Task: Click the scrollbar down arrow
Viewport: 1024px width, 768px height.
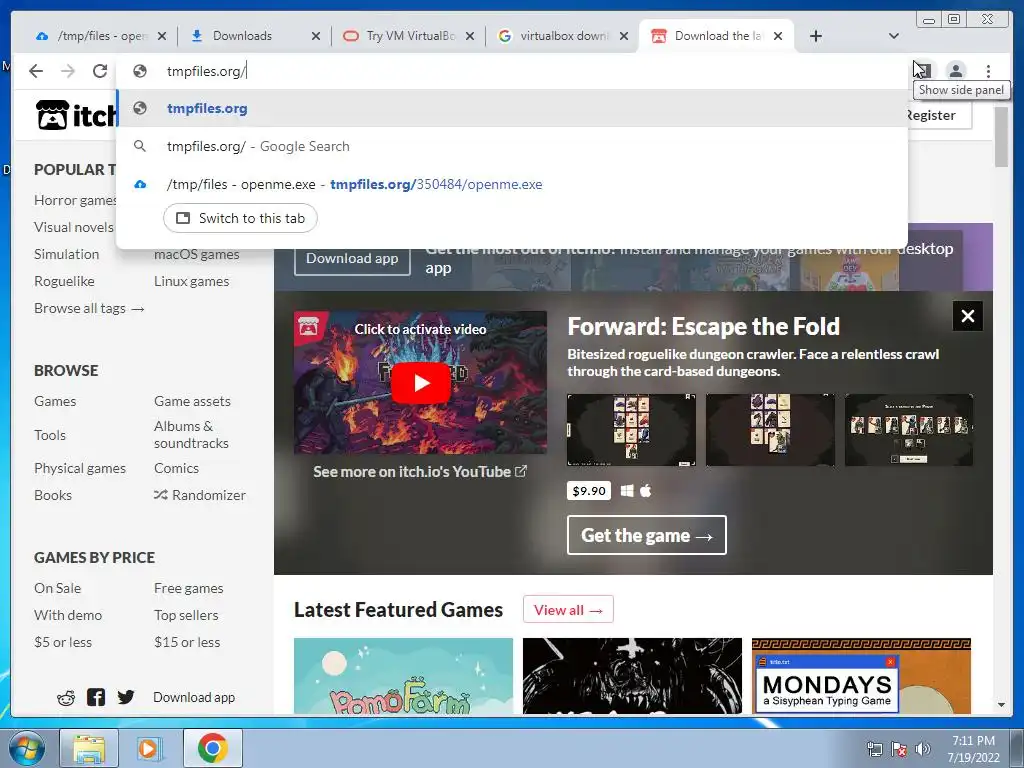Action: click(1001, 705)
